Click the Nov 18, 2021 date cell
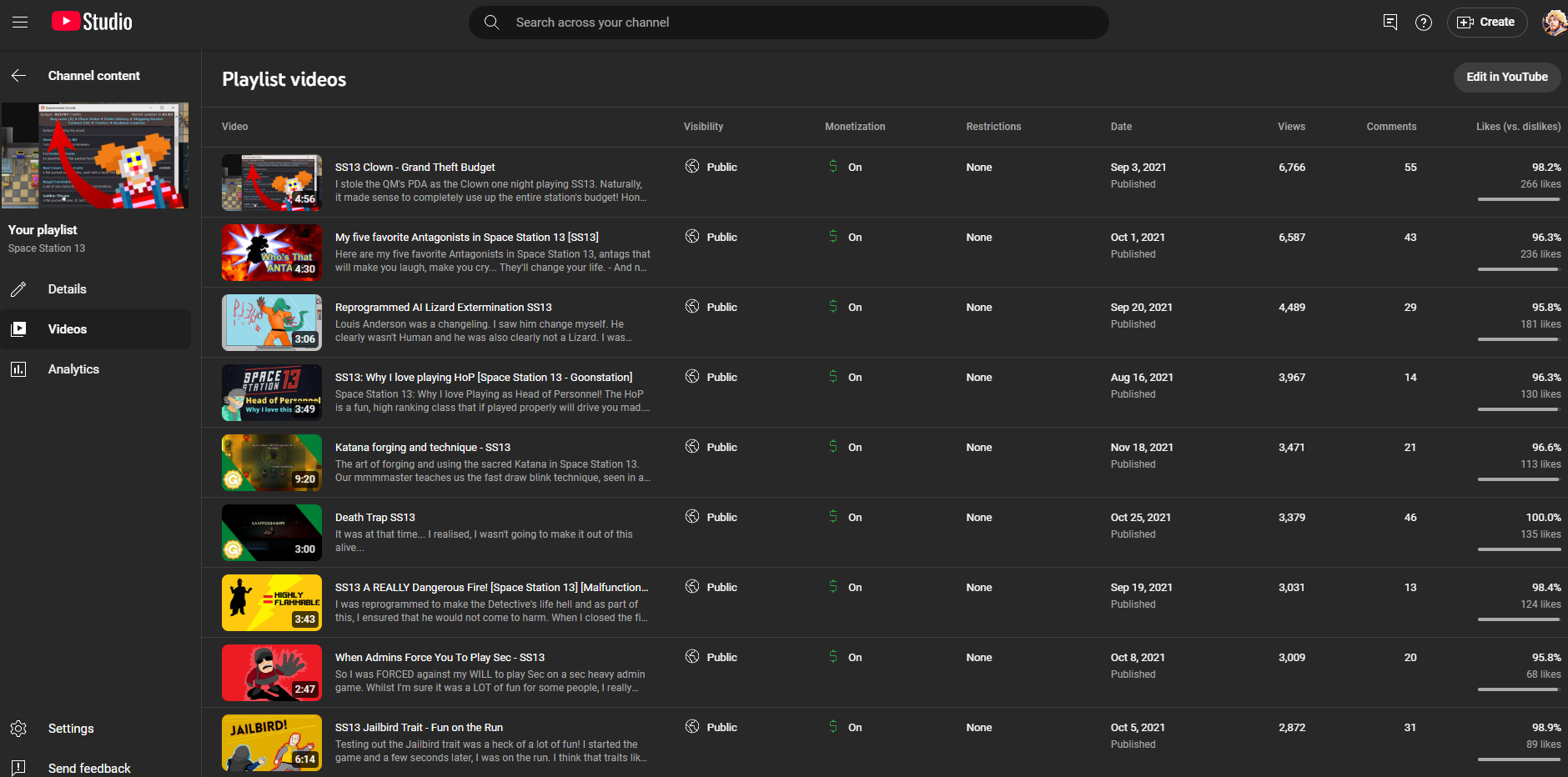Screen dimensions: 1568x777 [x=1142, y=448]
